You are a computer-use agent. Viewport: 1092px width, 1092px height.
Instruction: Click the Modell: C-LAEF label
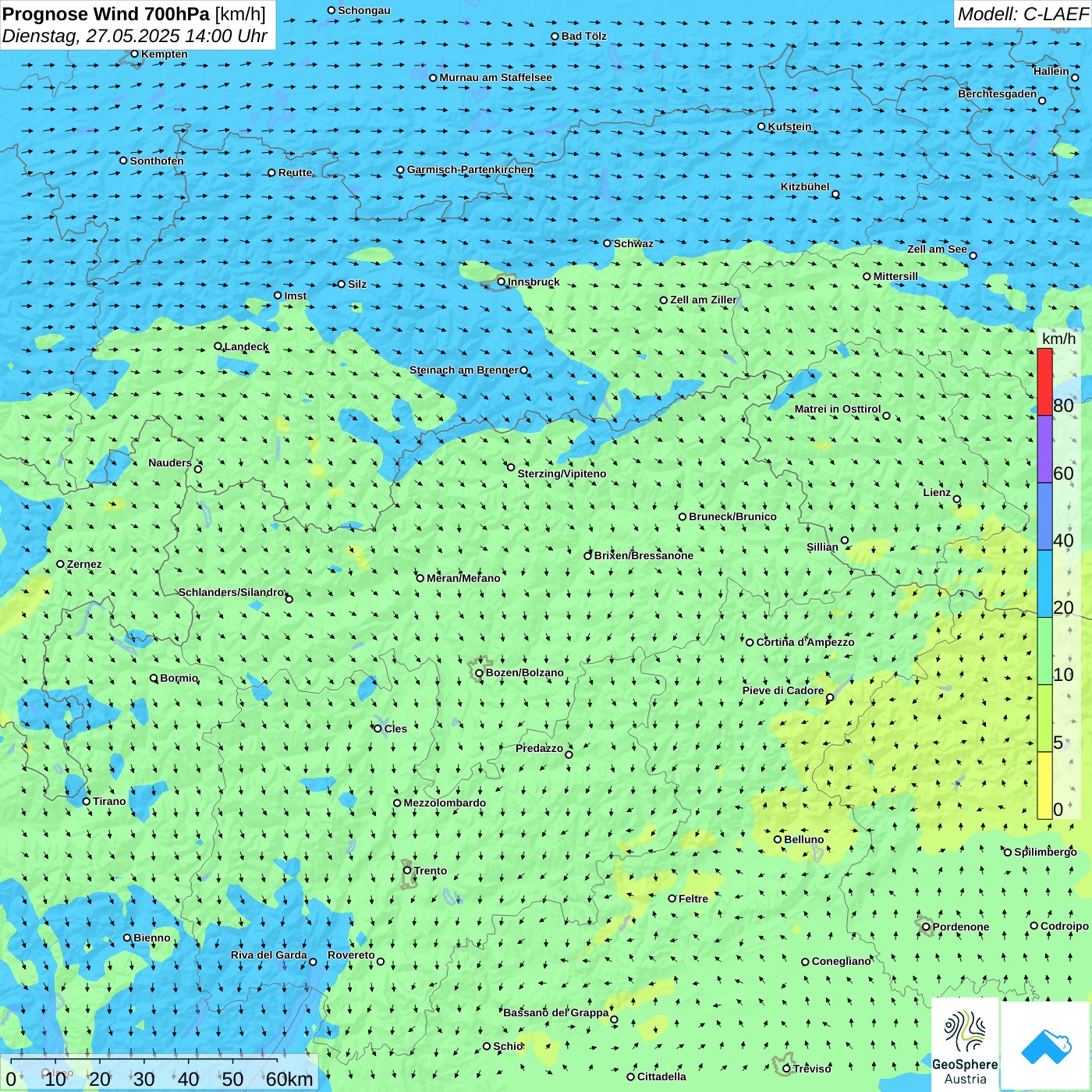[1023, 14]
